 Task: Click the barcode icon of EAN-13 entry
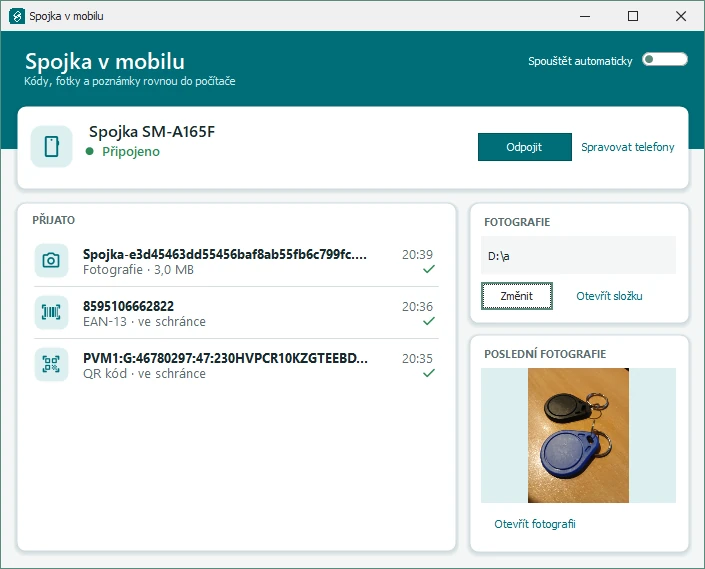click(x=51, y=312)
